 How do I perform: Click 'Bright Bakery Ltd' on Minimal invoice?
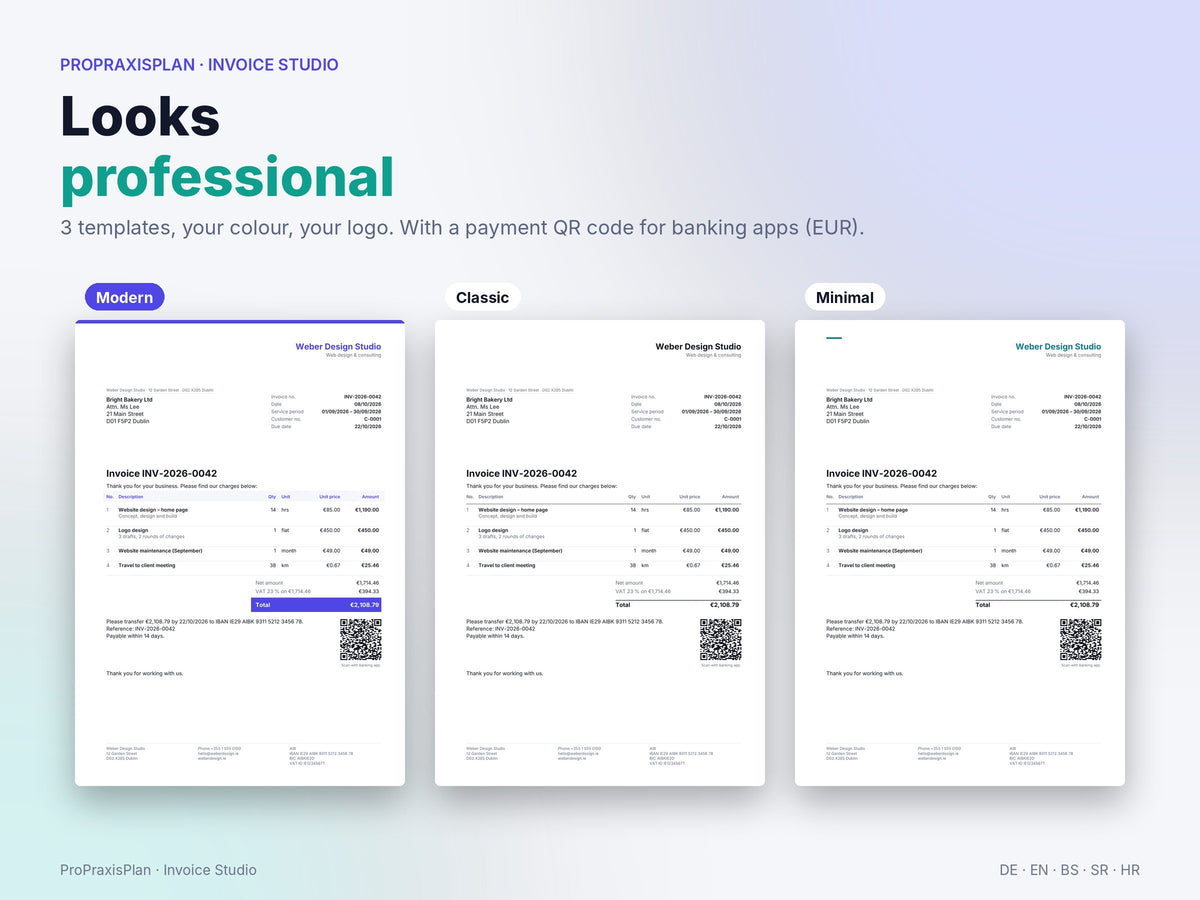(849, 400)
